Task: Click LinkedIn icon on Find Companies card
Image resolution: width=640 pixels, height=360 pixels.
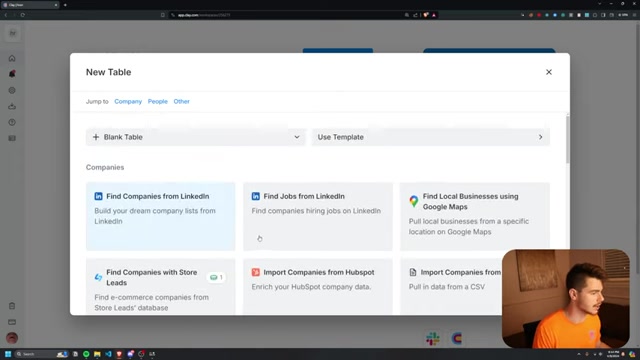Action: [98, 196]
